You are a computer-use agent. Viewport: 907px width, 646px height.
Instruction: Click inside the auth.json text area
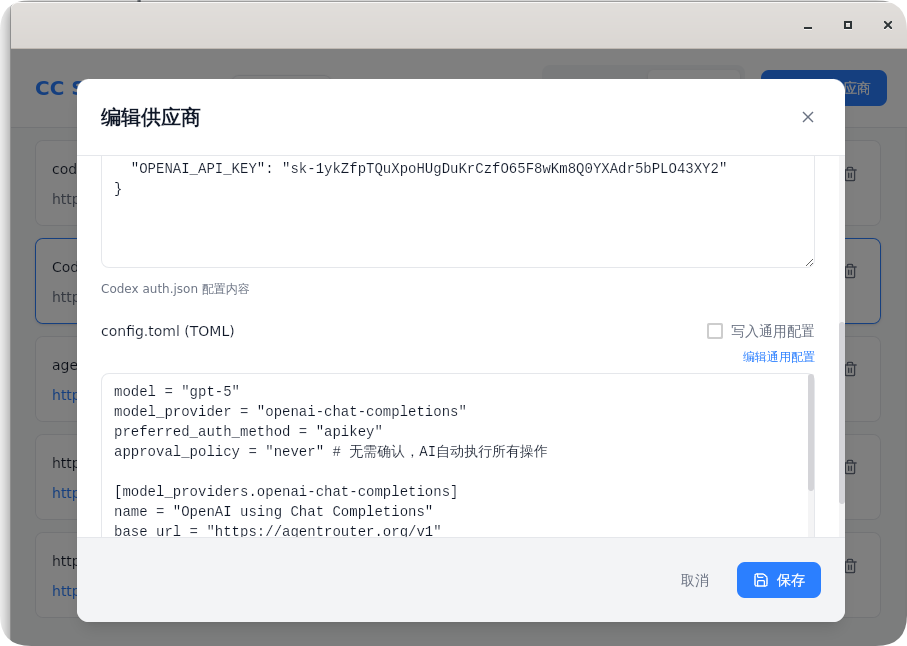(458, 212)
